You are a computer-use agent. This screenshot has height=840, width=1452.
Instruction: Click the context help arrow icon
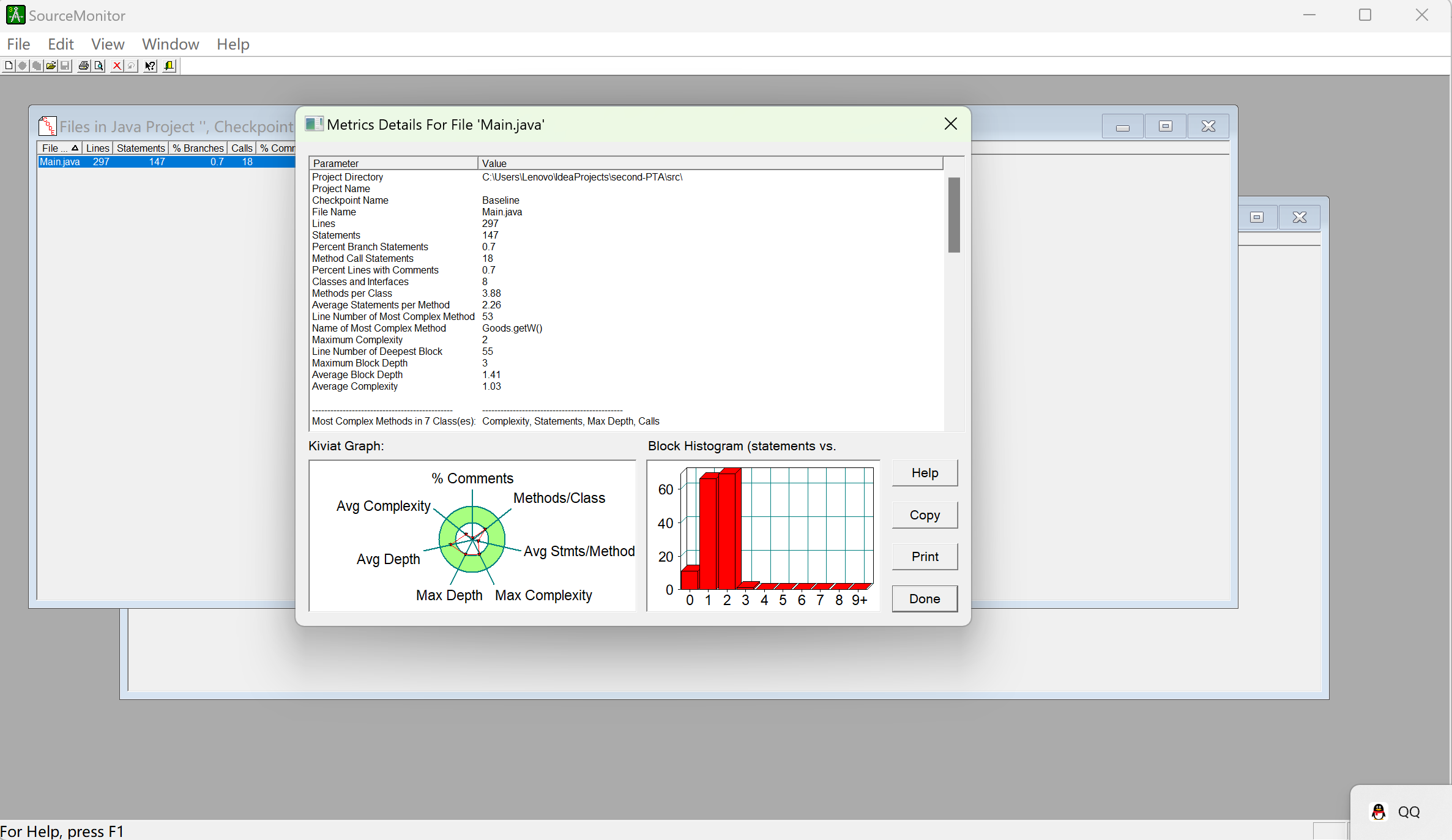click(150, 65)
